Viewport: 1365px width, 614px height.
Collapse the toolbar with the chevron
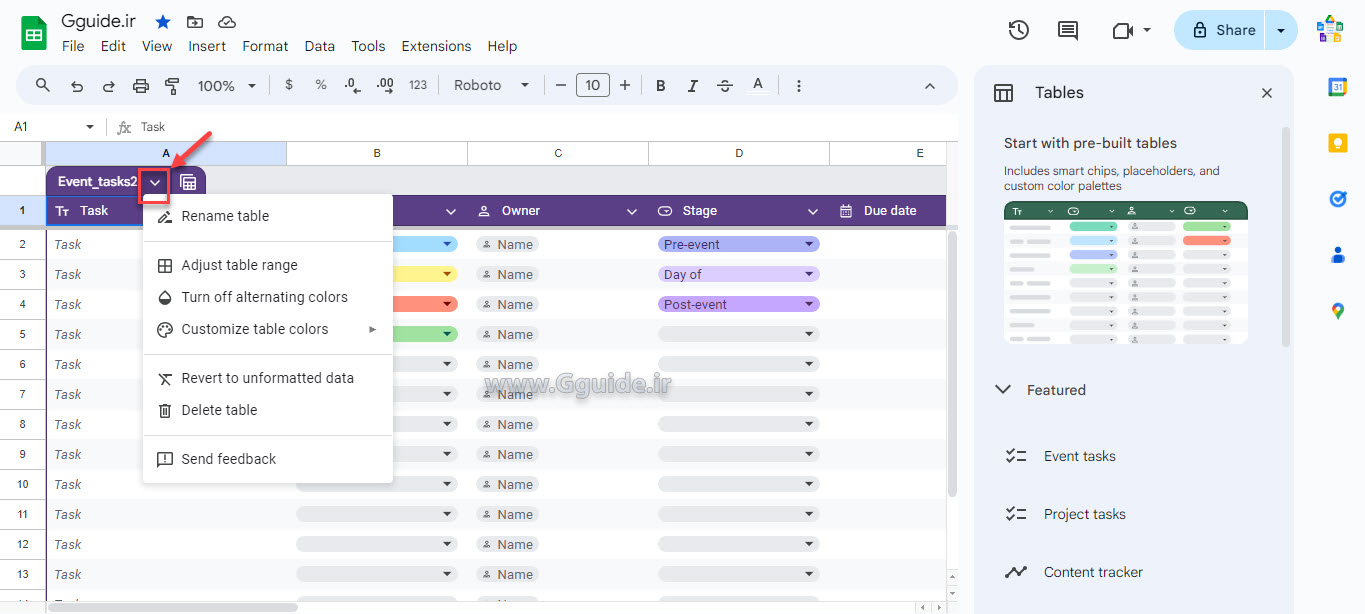[929, 85]
